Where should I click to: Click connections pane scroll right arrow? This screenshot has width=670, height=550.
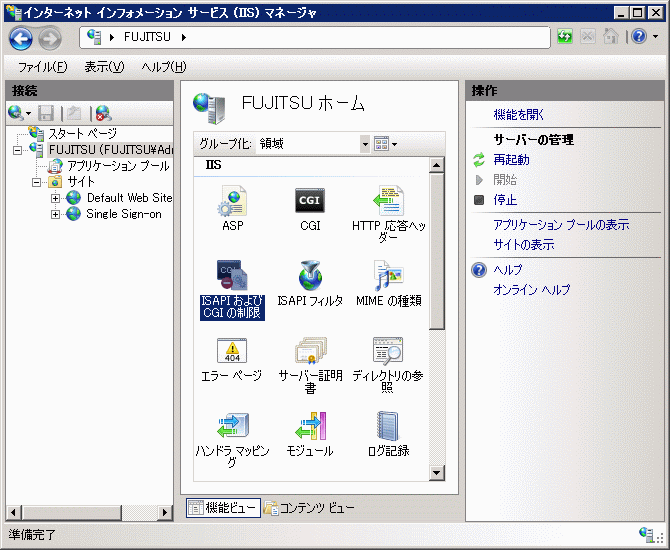[x=165, y=512]
